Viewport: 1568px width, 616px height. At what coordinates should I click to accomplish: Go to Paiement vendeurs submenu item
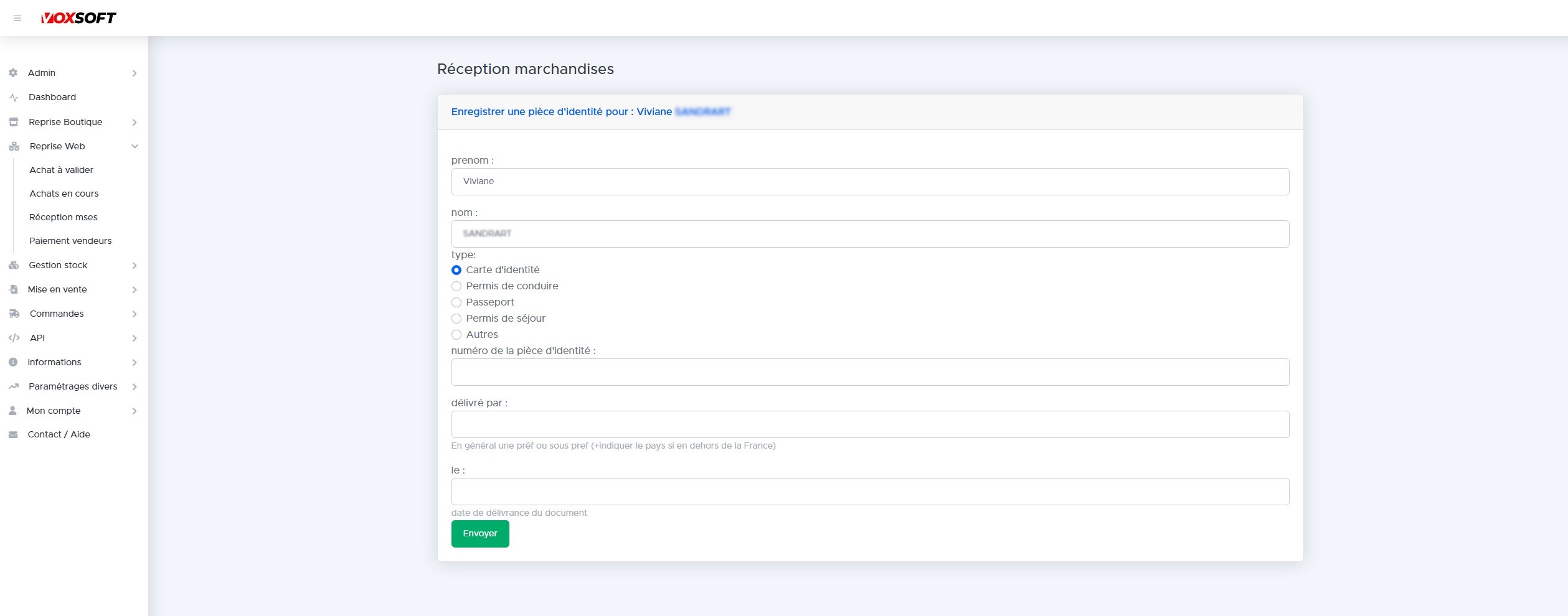coord(70,241)
